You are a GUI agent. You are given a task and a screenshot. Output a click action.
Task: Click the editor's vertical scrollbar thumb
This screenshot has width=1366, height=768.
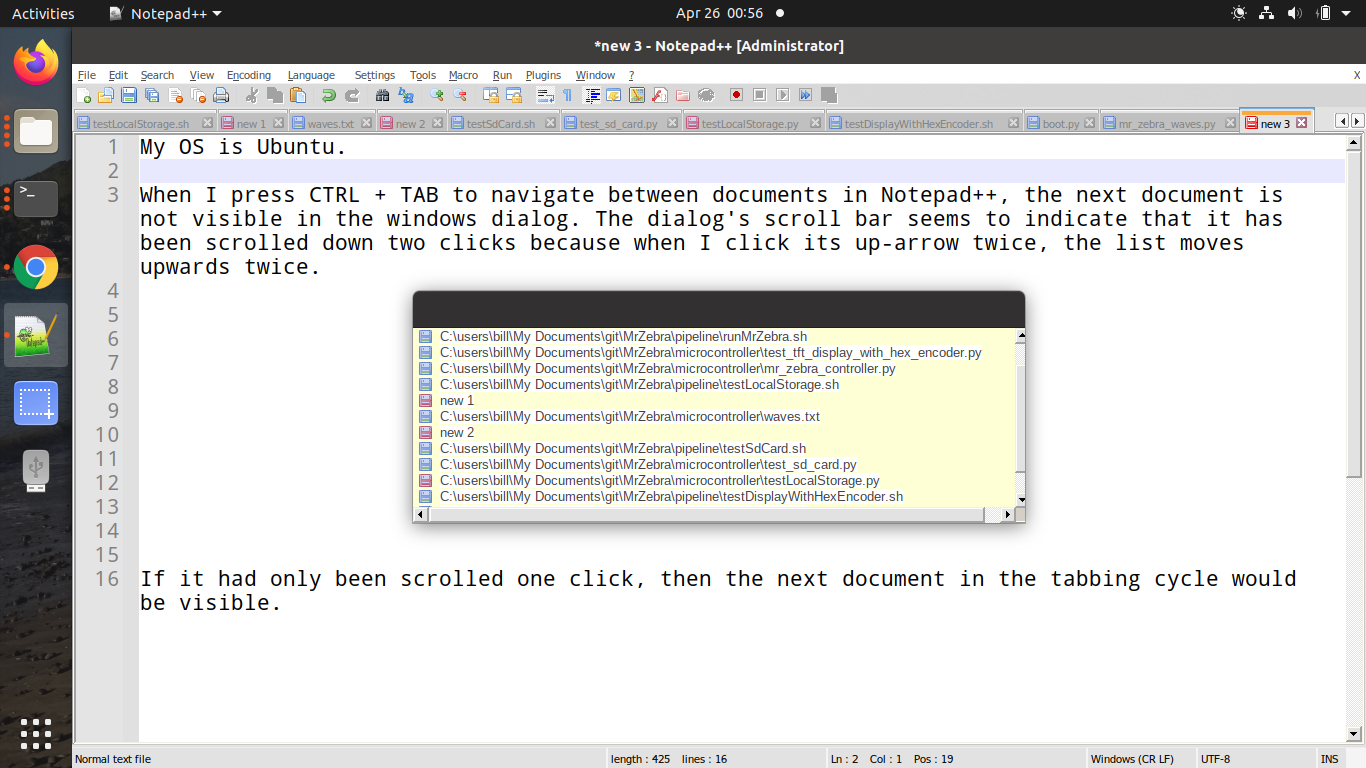[1355, 313]
